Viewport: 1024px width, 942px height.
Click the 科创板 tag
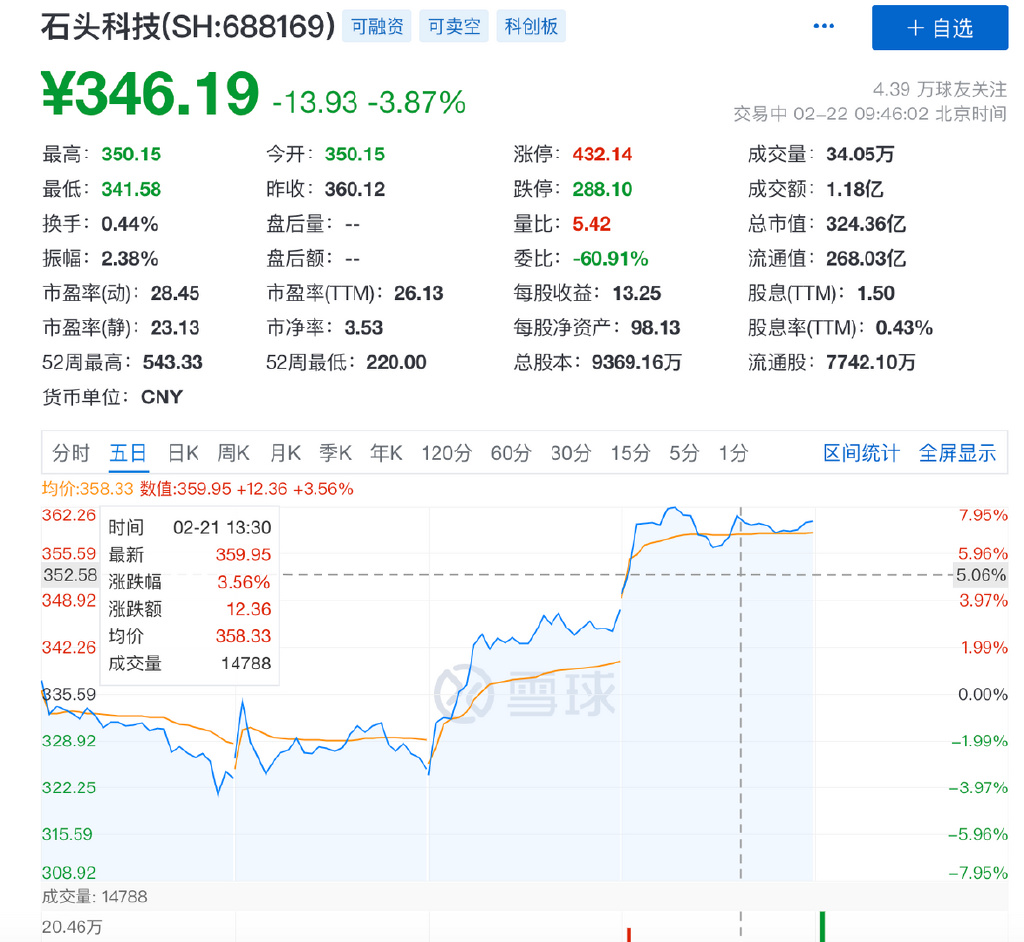(531, 26)
